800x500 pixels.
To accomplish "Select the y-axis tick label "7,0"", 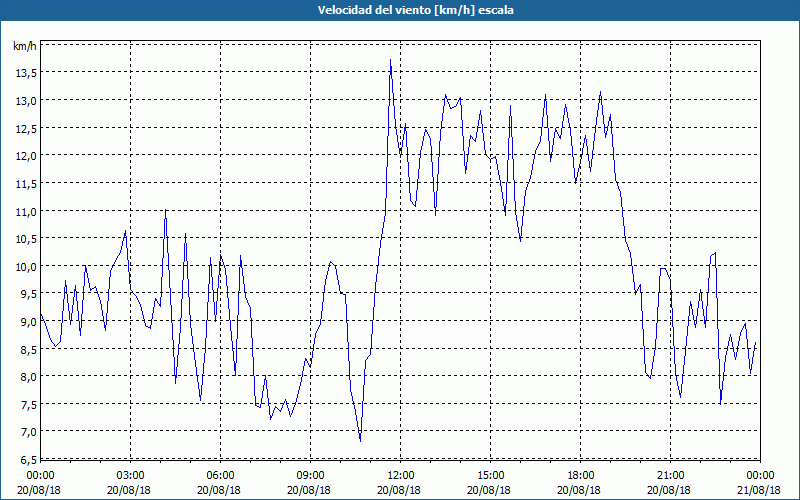I will [x=28, y=433].
